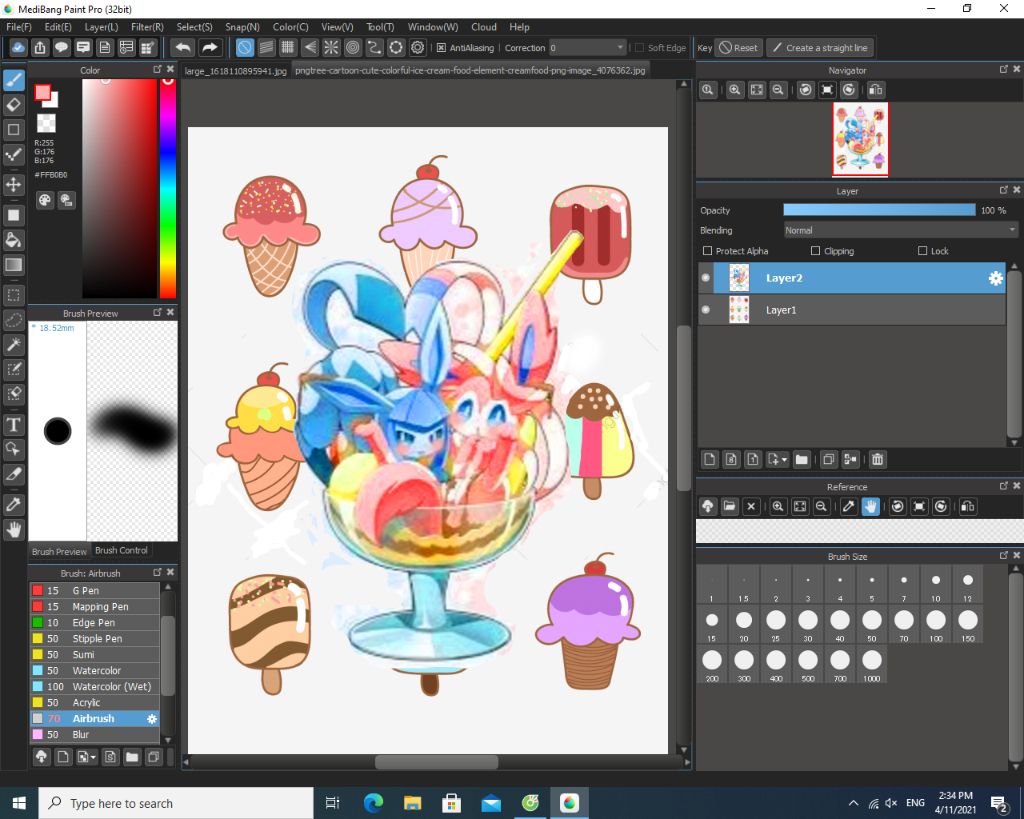Click the Redo arrow
Screen dimensions: 1024x819
(209, 48)
